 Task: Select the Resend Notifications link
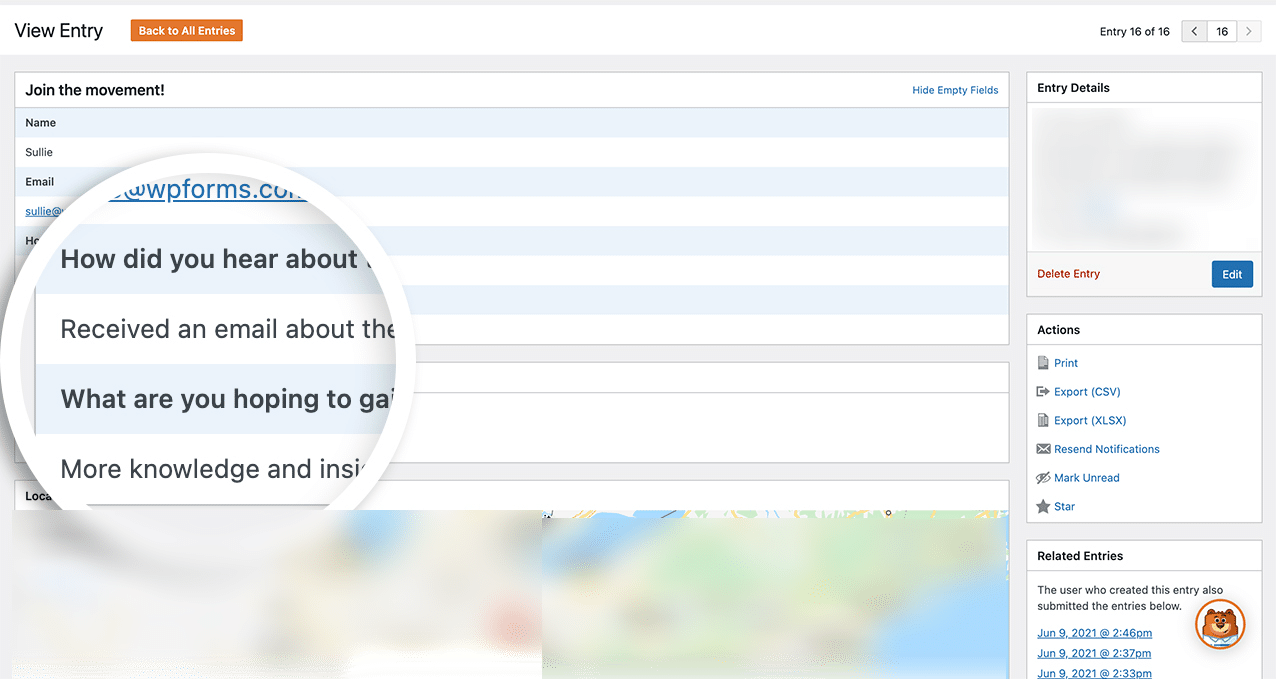click(1107, 449)
